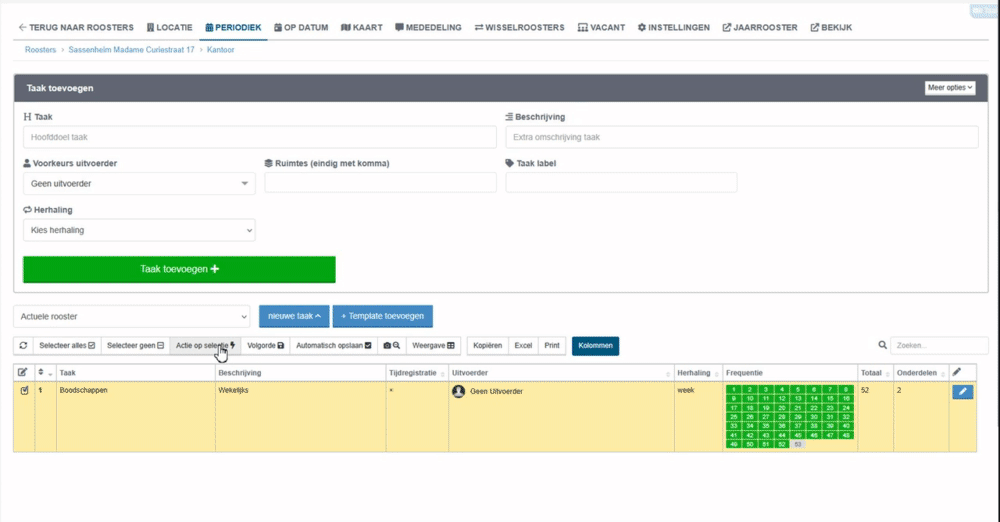Open the Voorkeurs uitvoerder dropdown
The height and width of the screenshot is (522, 1000).
138,183
